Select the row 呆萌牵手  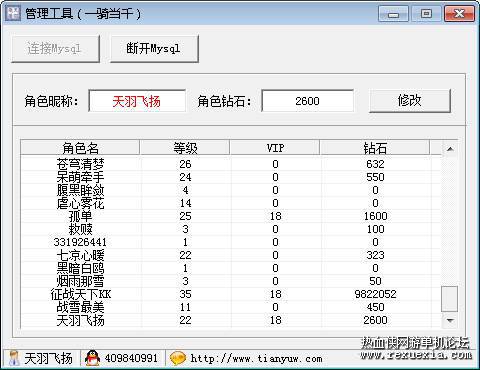(x=231, y=177)
